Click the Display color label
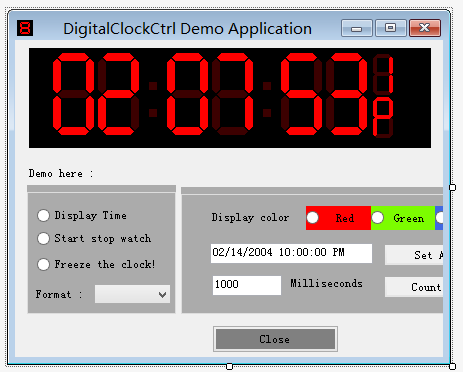The image size is (463, 372). pyautogui.click(x=250, y=218)
